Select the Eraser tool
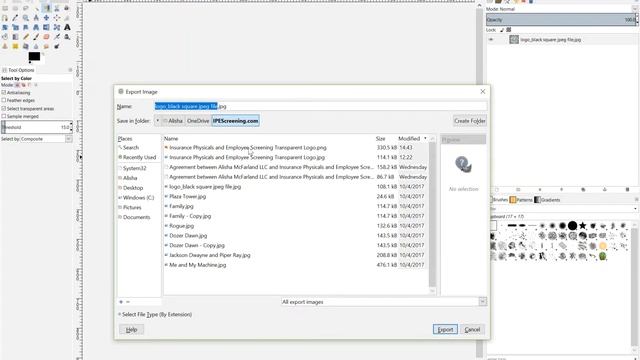Image resolution: width=640 pixels, height=360 pixels. (46, 37)
